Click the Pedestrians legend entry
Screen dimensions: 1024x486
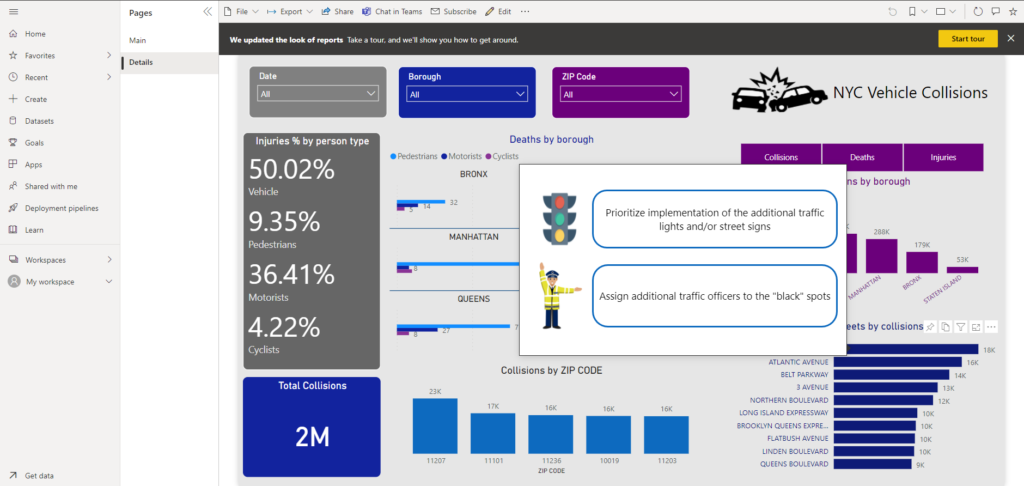click(x=414, y=156)
